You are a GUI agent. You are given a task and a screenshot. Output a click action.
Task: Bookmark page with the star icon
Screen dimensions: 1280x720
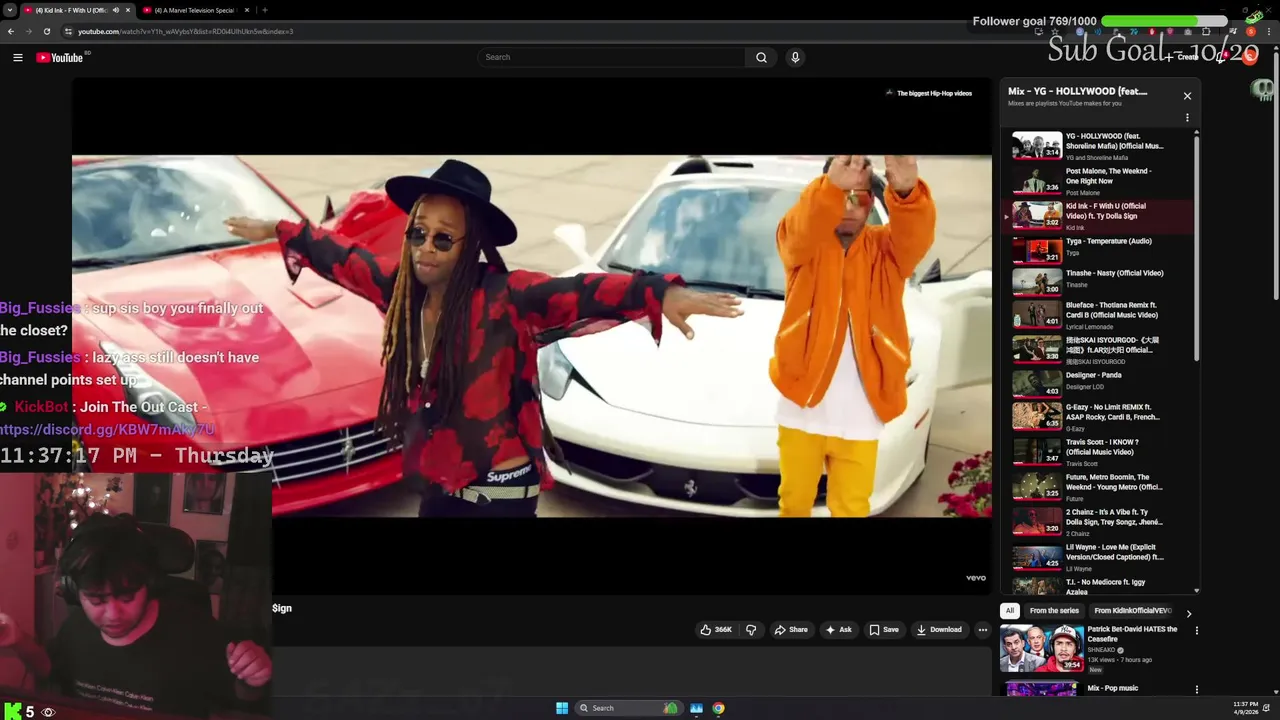point(1053,31)
